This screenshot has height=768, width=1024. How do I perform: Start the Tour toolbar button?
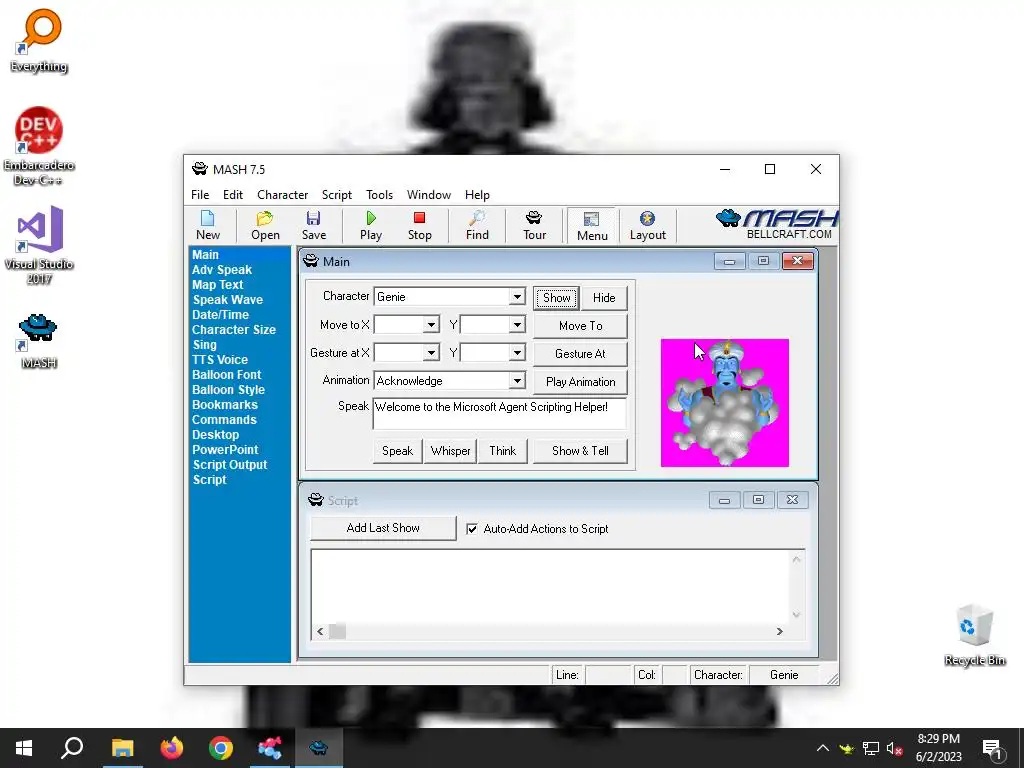(534, 225)
